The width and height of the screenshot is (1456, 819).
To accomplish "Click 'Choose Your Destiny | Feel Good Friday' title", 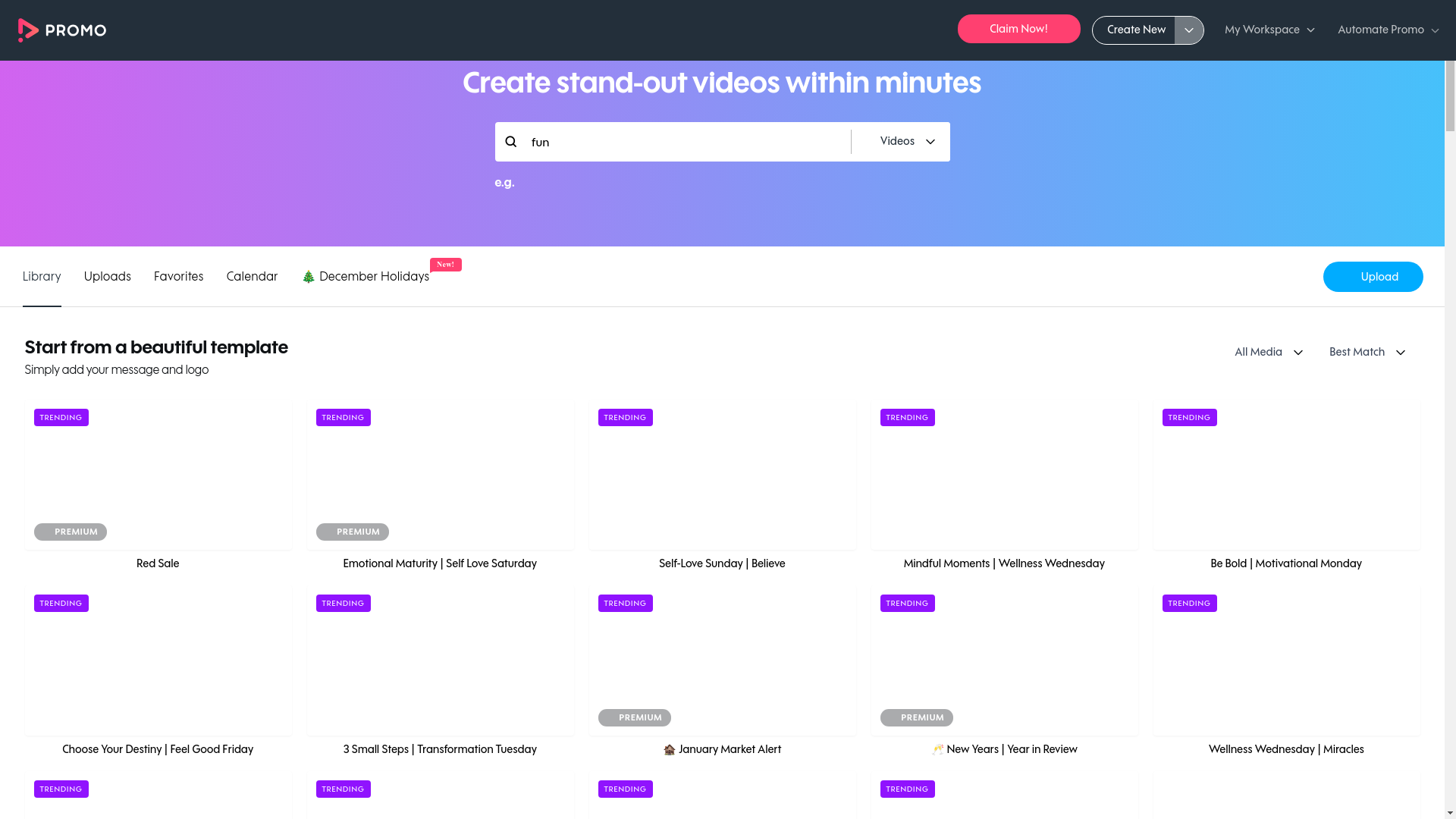I will click(158, 749).
